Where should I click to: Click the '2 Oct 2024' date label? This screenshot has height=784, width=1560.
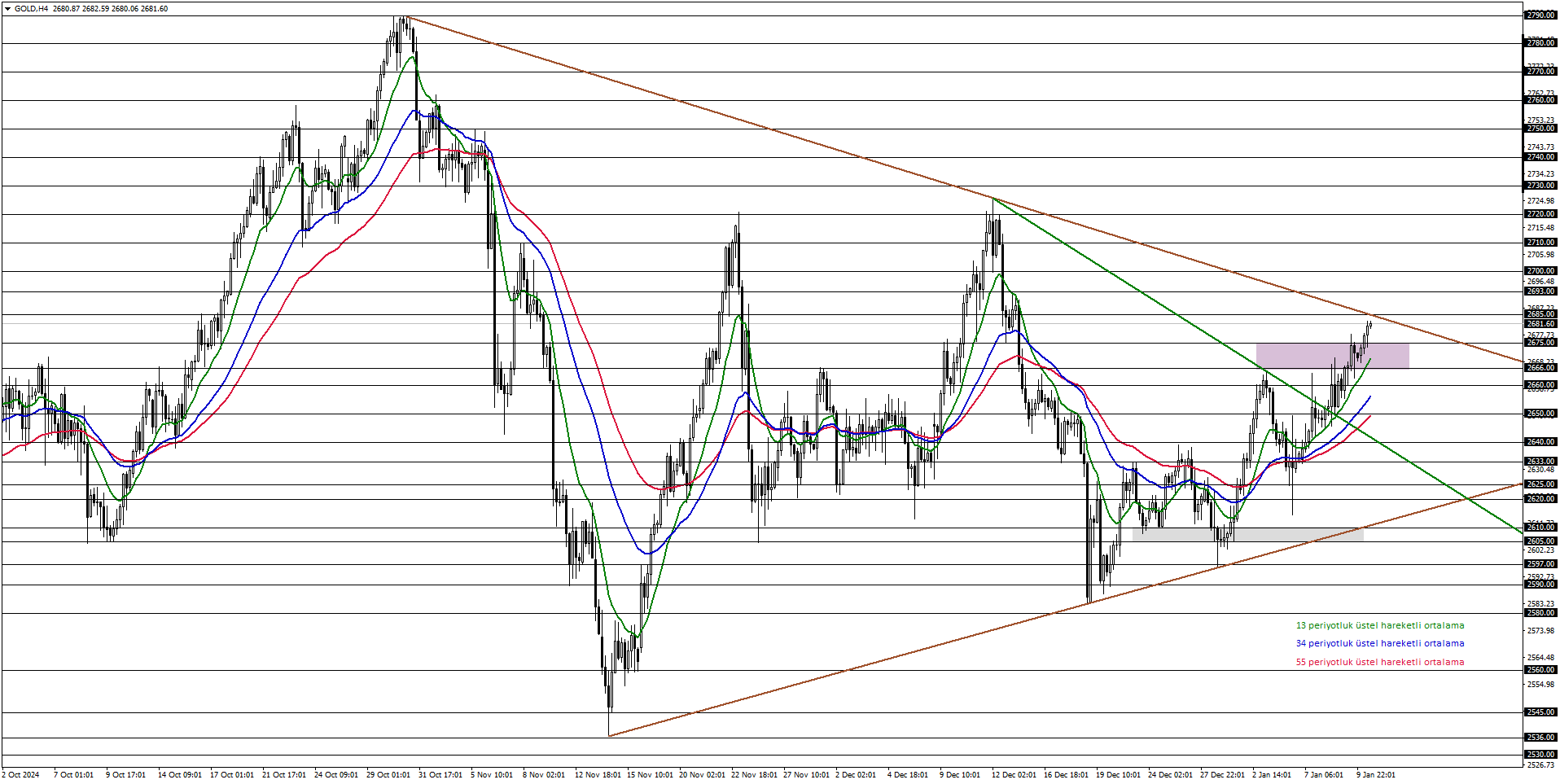(20, 775)
